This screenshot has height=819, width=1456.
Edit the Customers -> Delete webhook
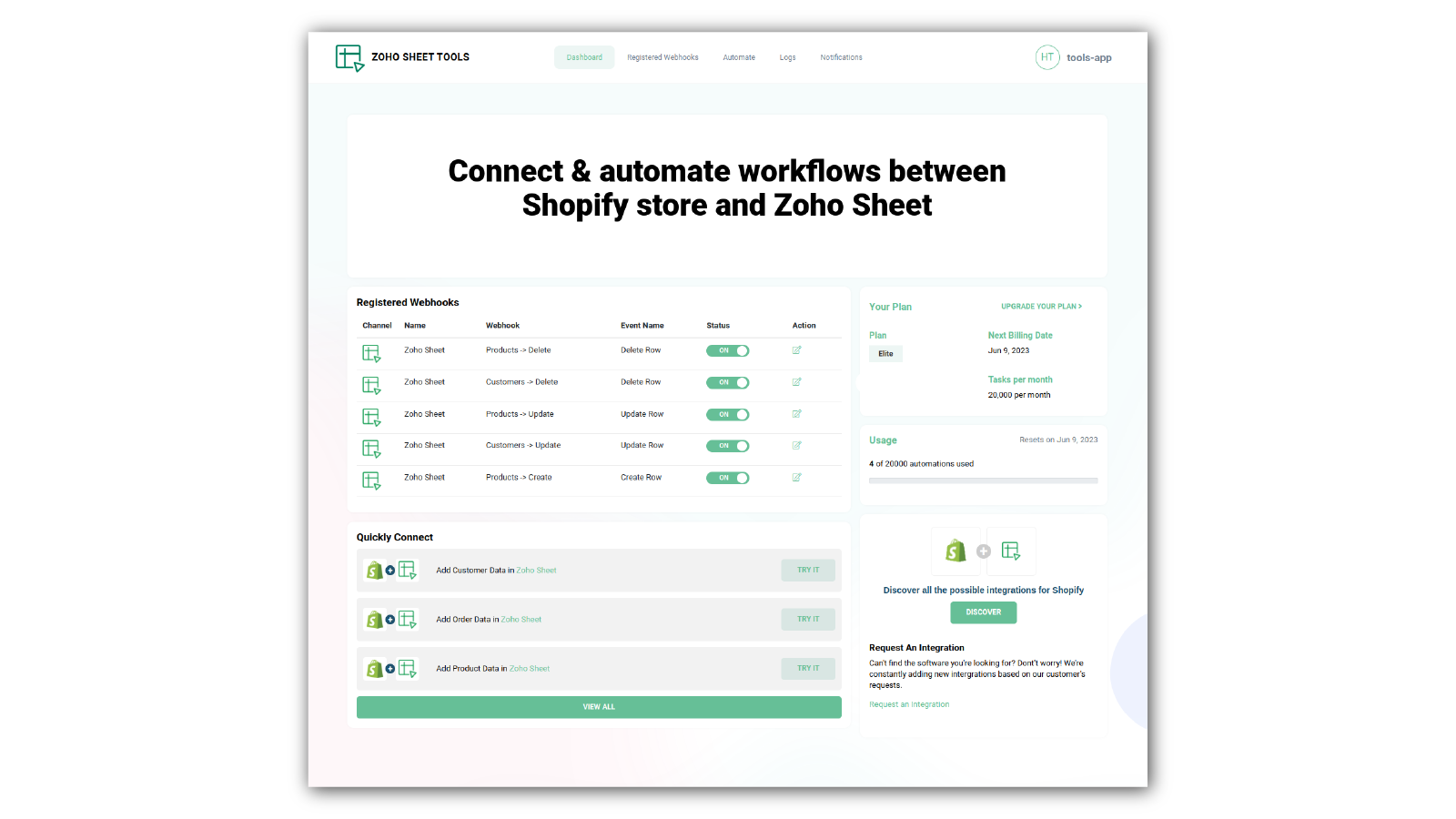[x=796, y=382]
